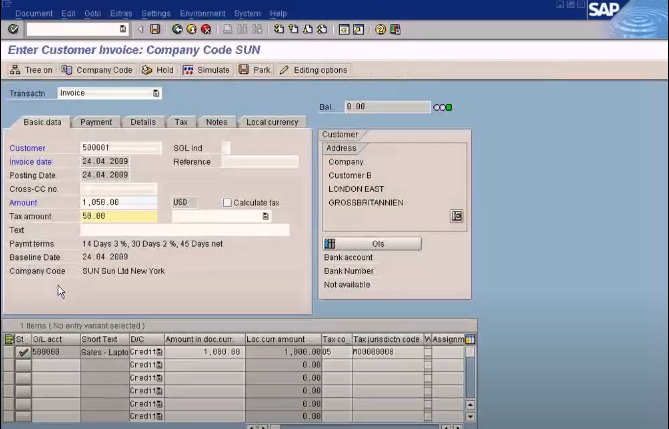Go to Last Page icon
669x429 pixels.
pos(322,29)
